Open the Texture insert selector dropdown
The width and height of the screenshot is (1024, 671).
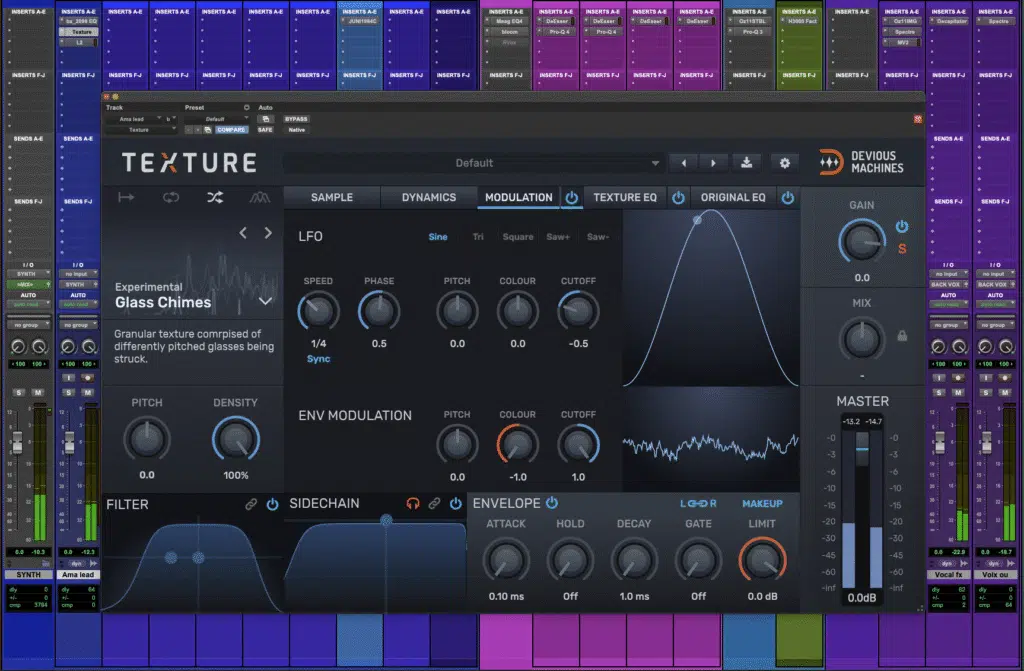pyautogui.click(x=142, y=130)
